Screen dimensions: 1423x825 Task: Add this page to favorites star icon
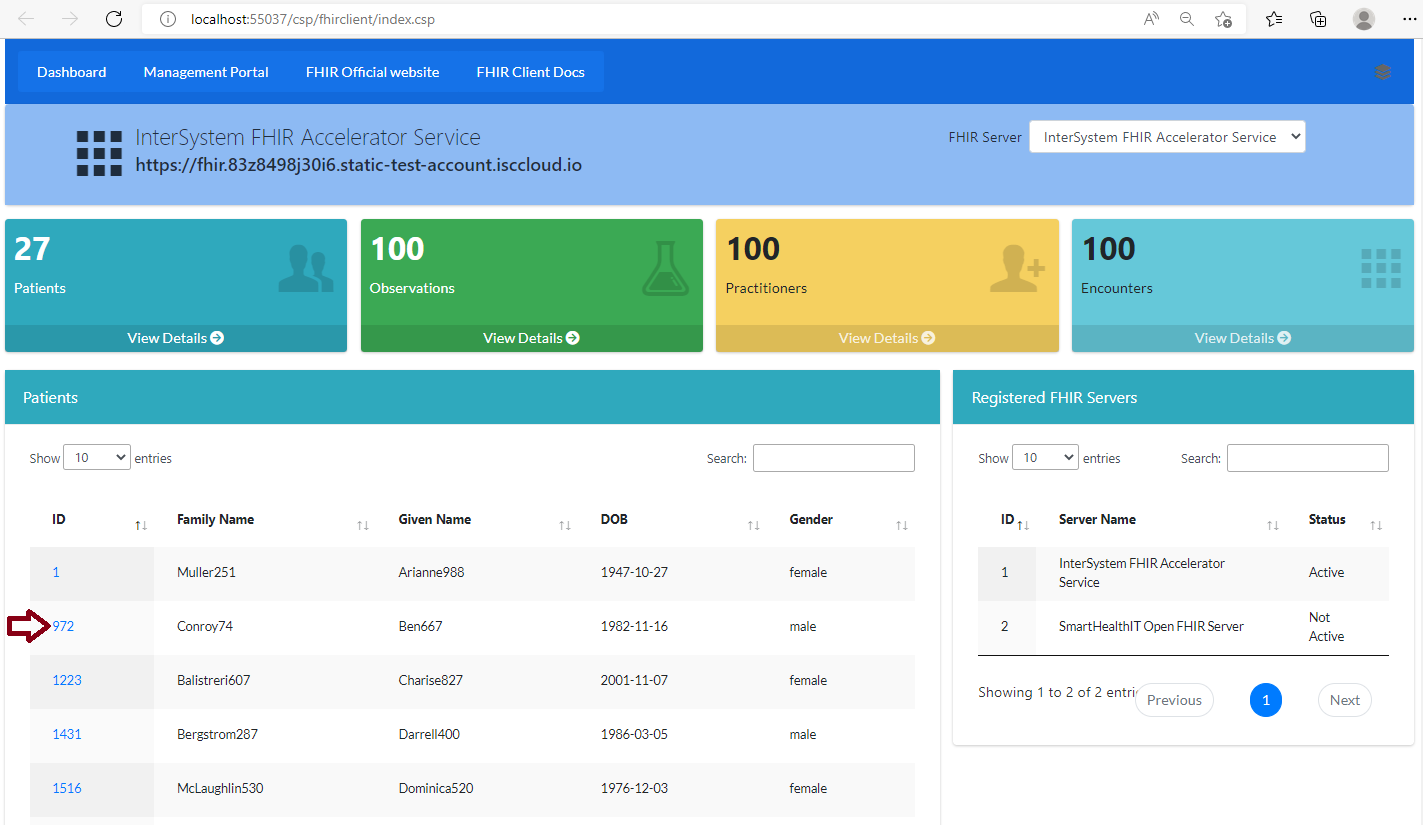[x=1223, y=19]
